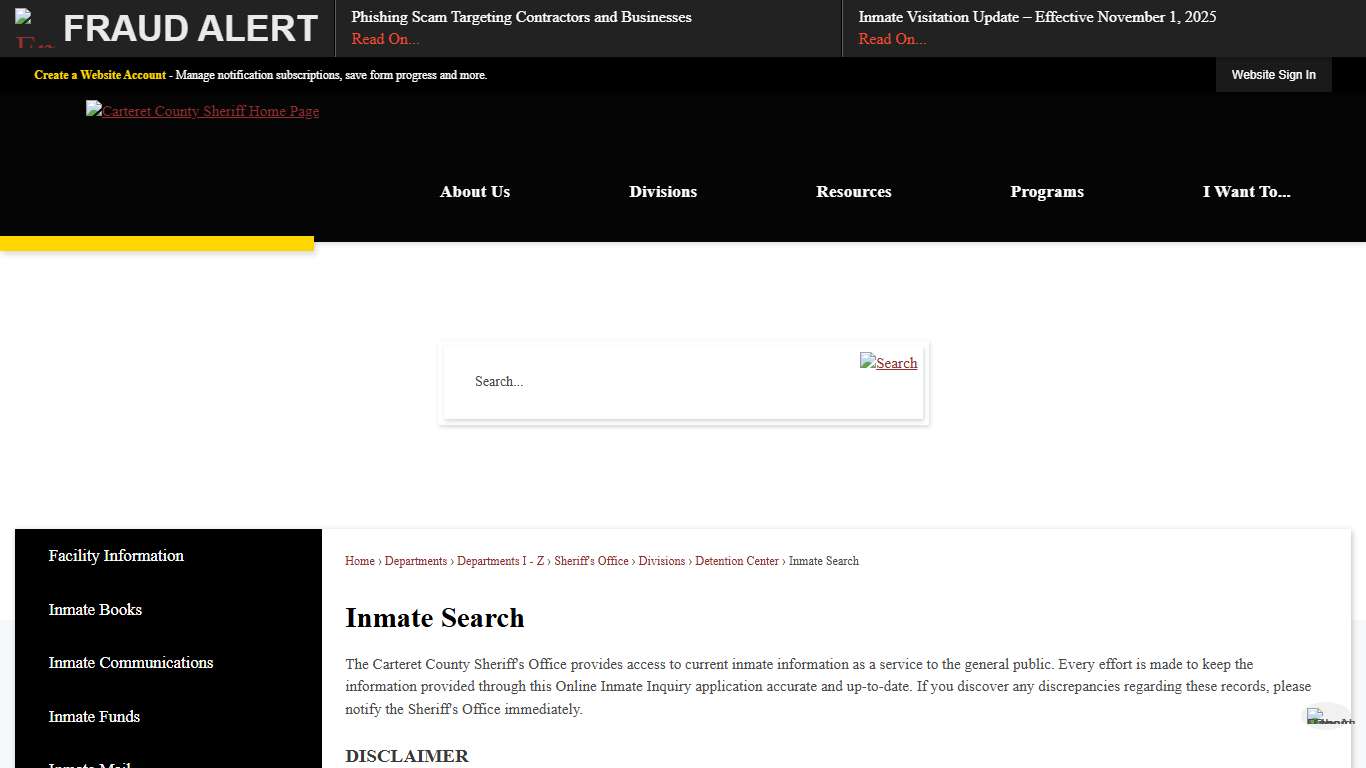
Task: Open Facility Information in the sidebar
Action: [x=115, y=556]
